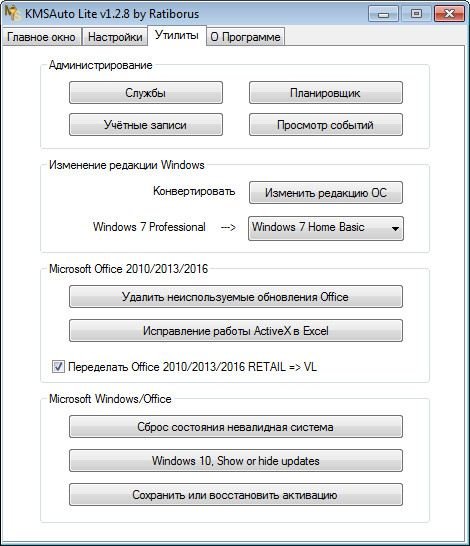Open the О Программе tab
Image resolution: width=470 pixels, height=546 pixels.
point(245,37)
